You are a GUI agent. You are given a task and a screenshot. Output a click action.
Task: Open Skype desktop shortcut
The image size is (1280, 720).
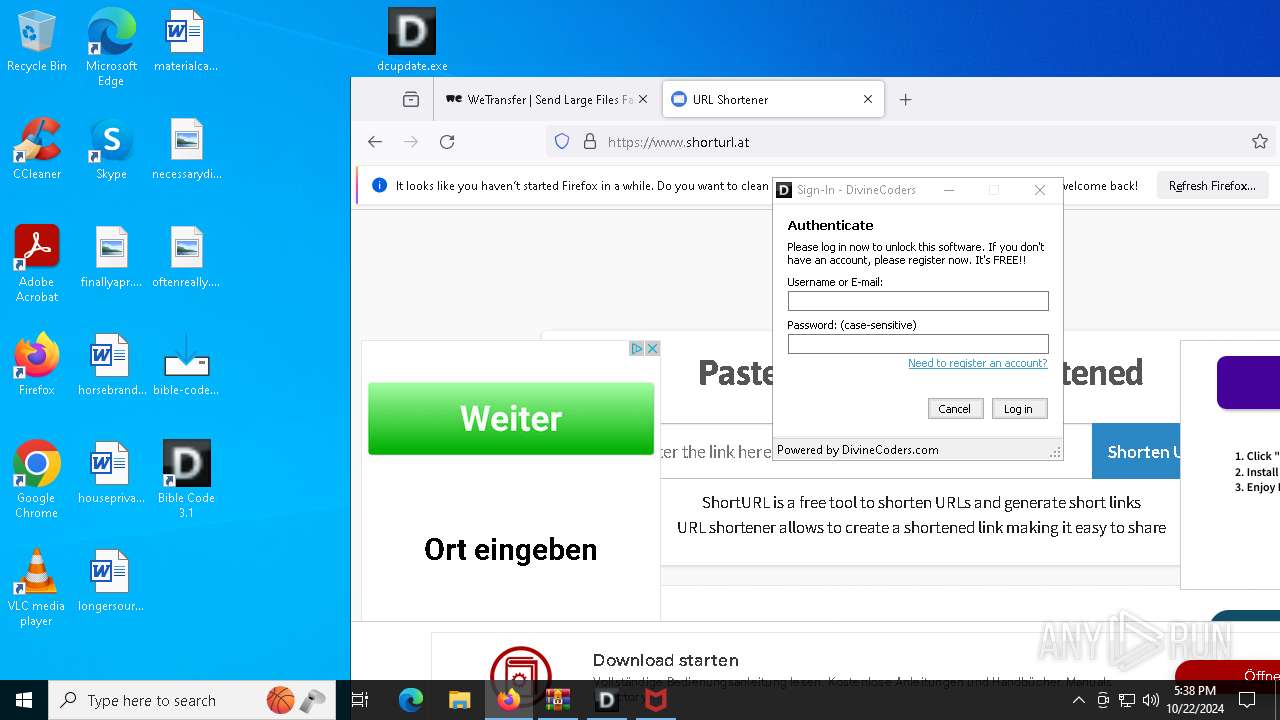coord(111,149)
